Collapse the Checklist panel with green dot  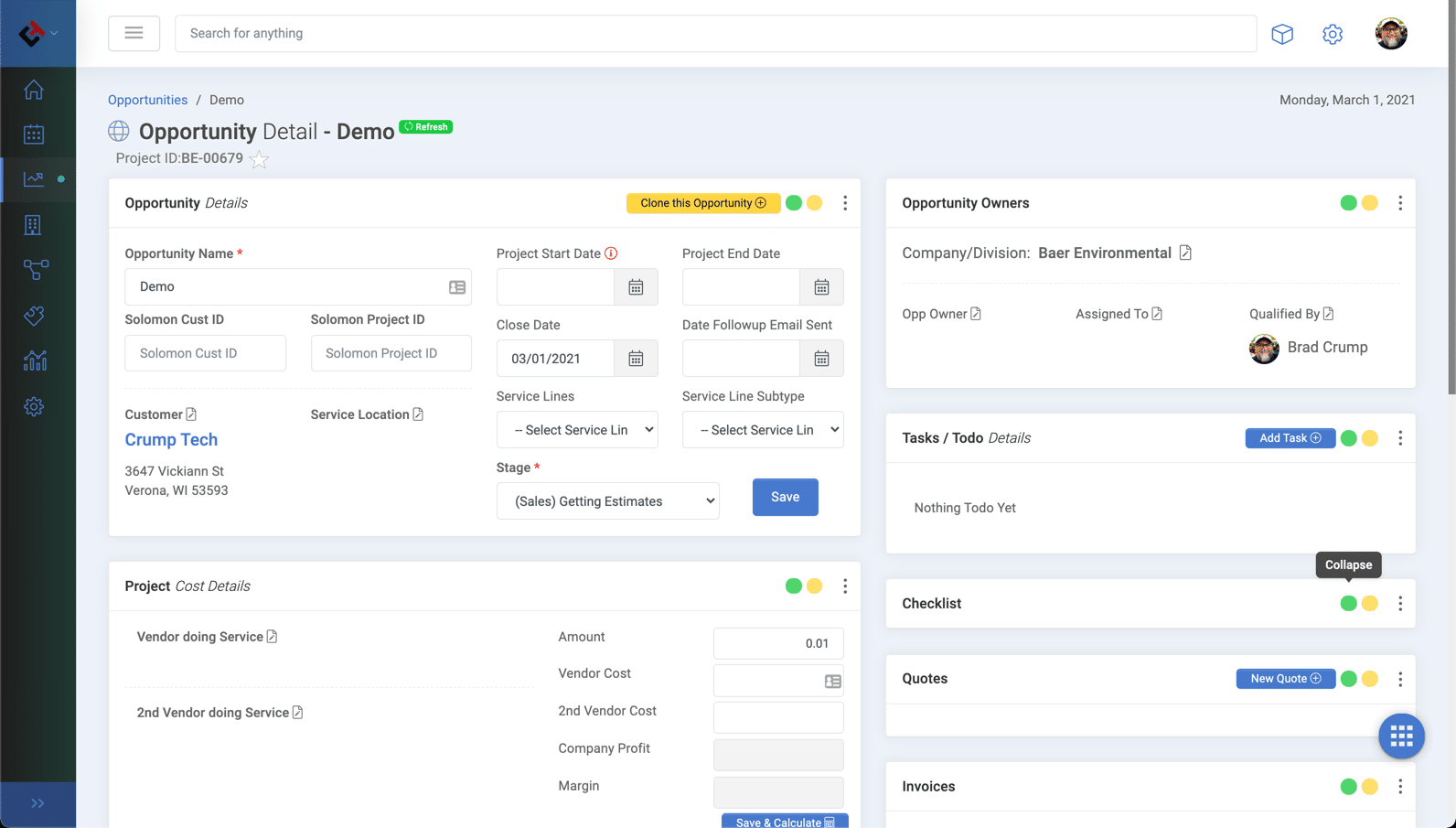click(x=1349, y=604)
